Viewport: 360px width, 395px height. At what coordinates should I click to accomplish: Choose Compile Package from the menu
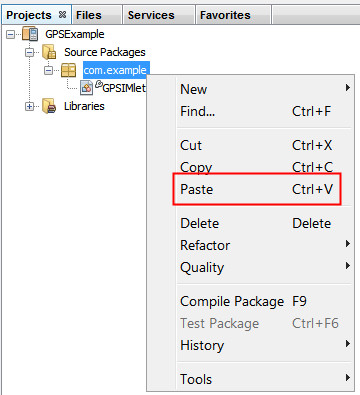pos(265,301)
